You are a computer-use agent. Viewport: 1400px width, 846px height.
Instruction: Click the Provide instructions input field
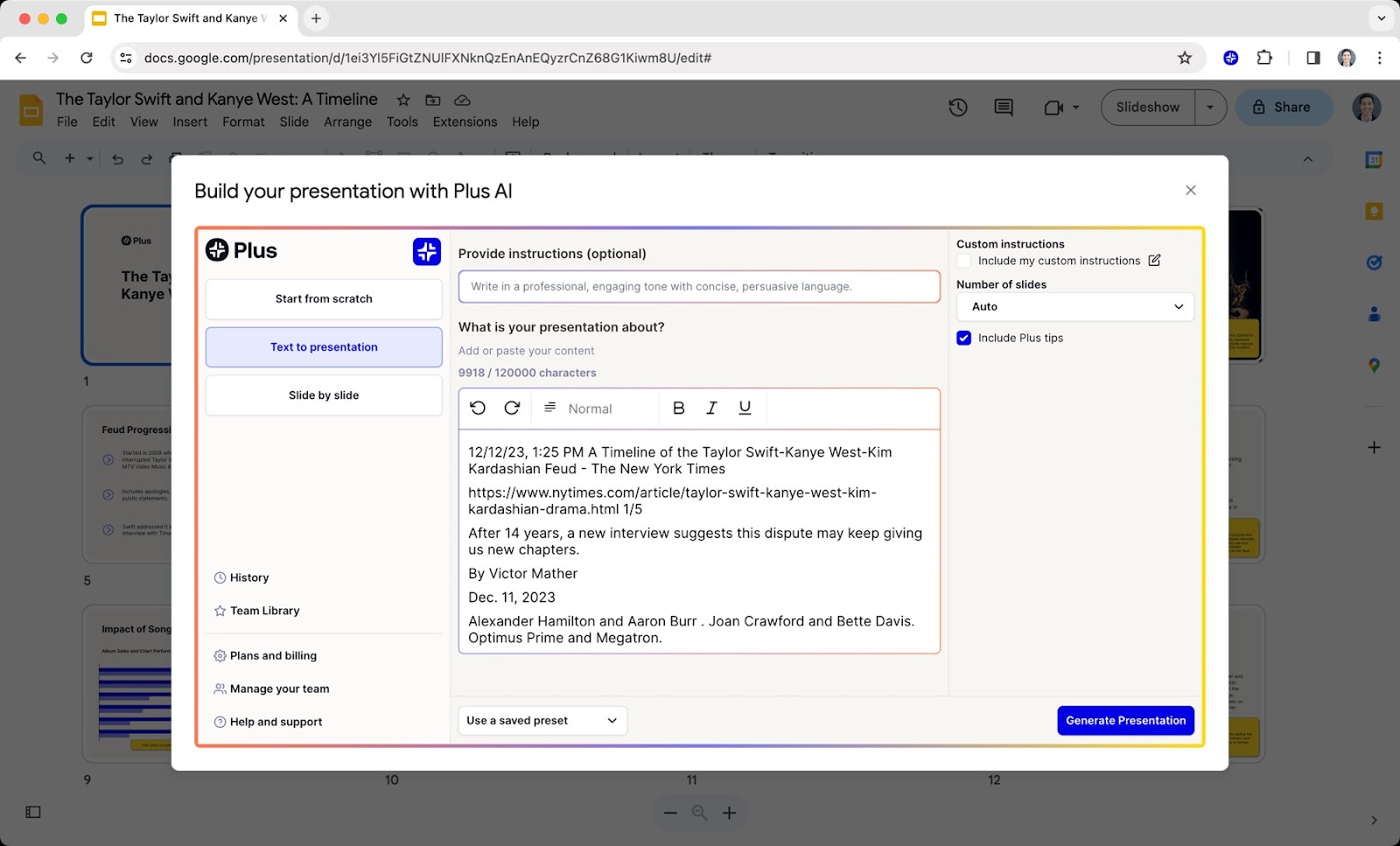click(699, 287)
